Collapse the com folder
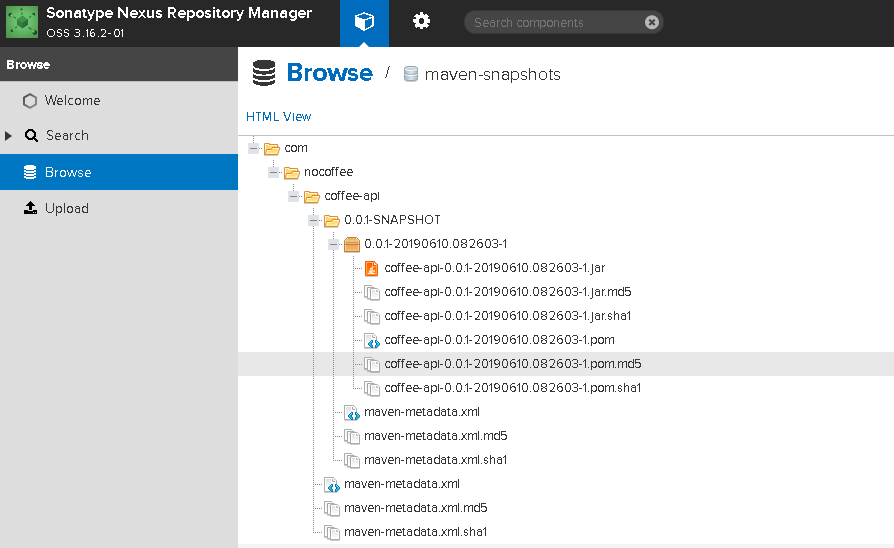The height and width of the screenshot is (548, 894). tap(254, 148)
